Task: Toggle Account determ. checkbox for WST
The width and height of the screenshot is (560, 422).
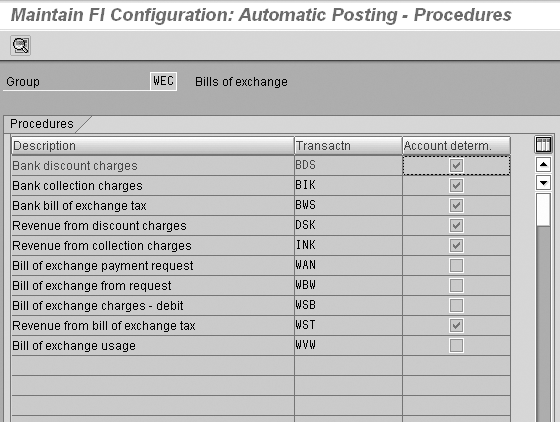Action: pyautogui.click(x=456, y=325)
